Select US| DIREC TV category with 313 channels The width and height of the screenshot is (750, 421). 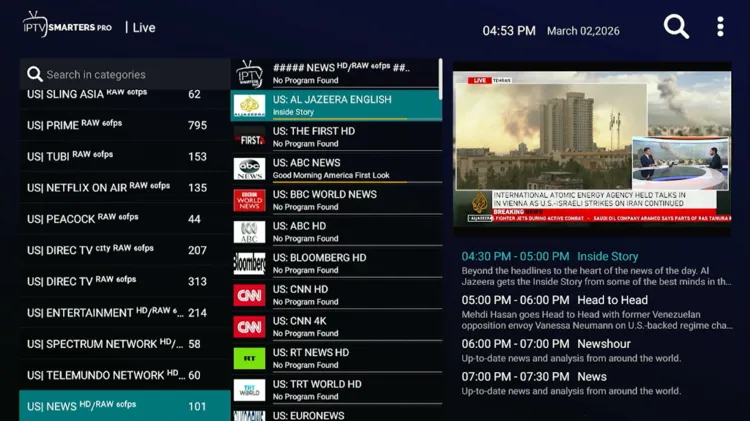125,281
